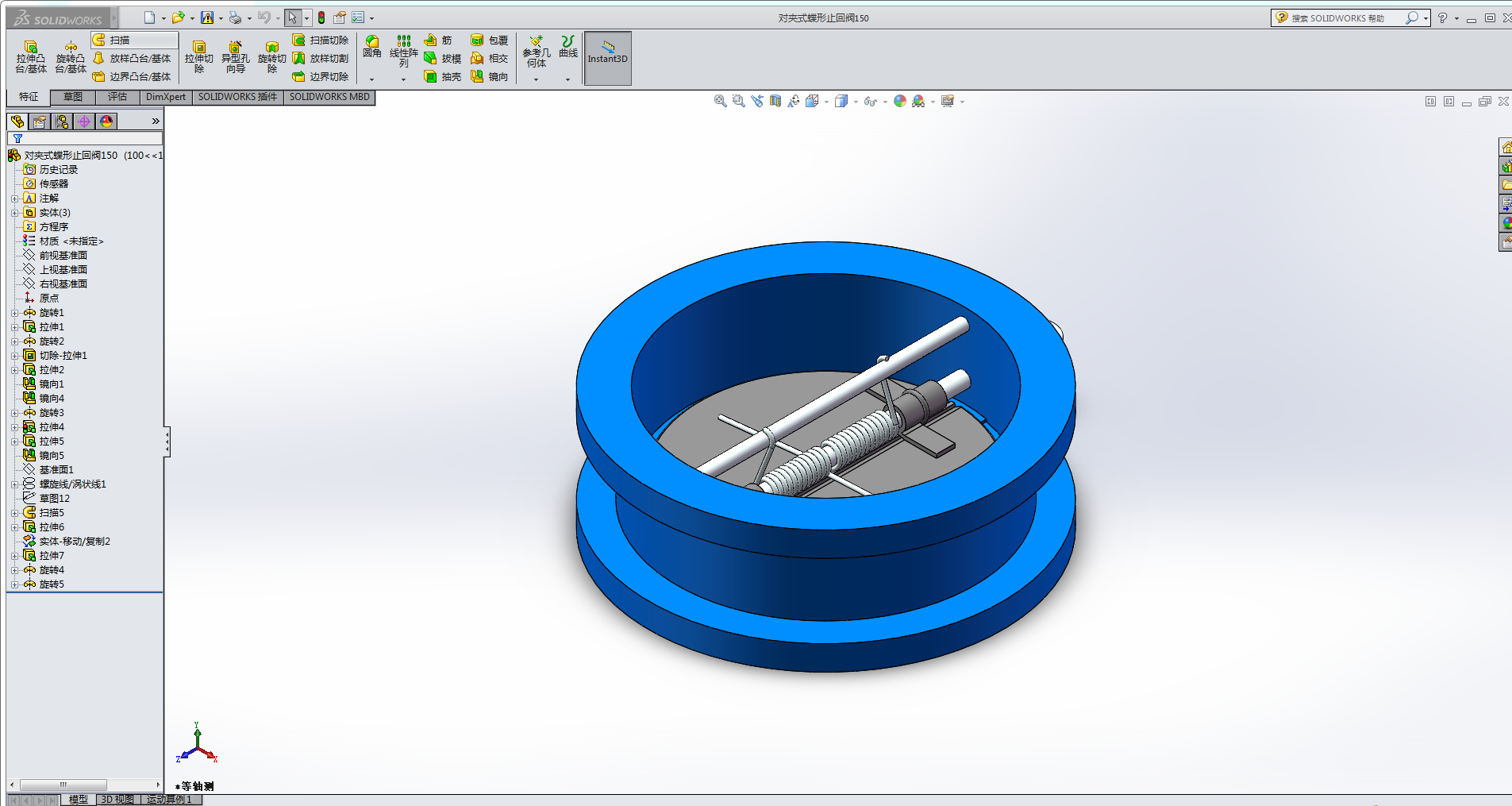The width and height of the screenshot is (1512, 806).
Task: Expand the 实体(3) solid bodies folder
Action: 14,213
